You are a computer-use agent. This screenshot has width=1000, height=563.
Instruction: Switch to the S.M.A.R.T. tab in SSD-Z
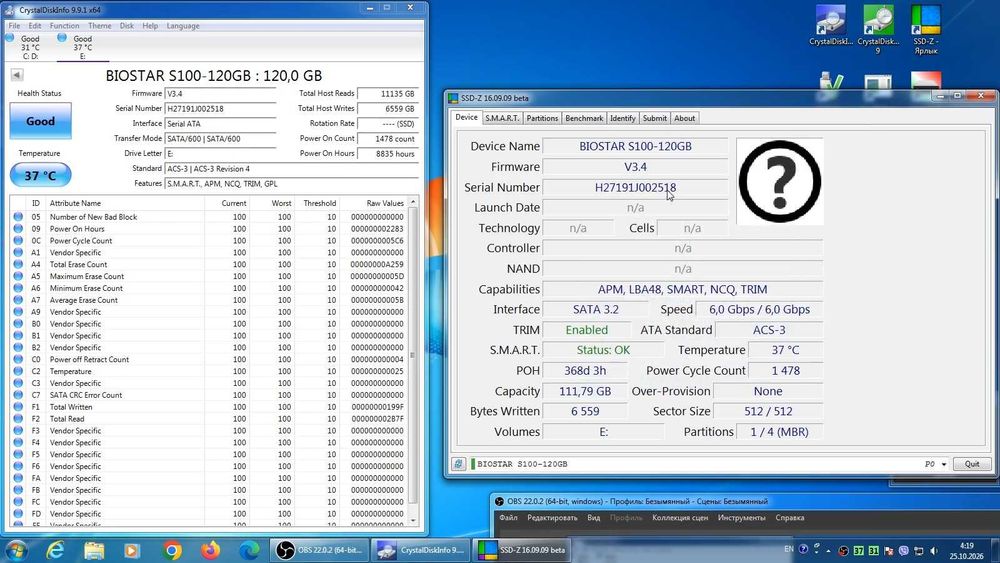click(x=502, y=118)
